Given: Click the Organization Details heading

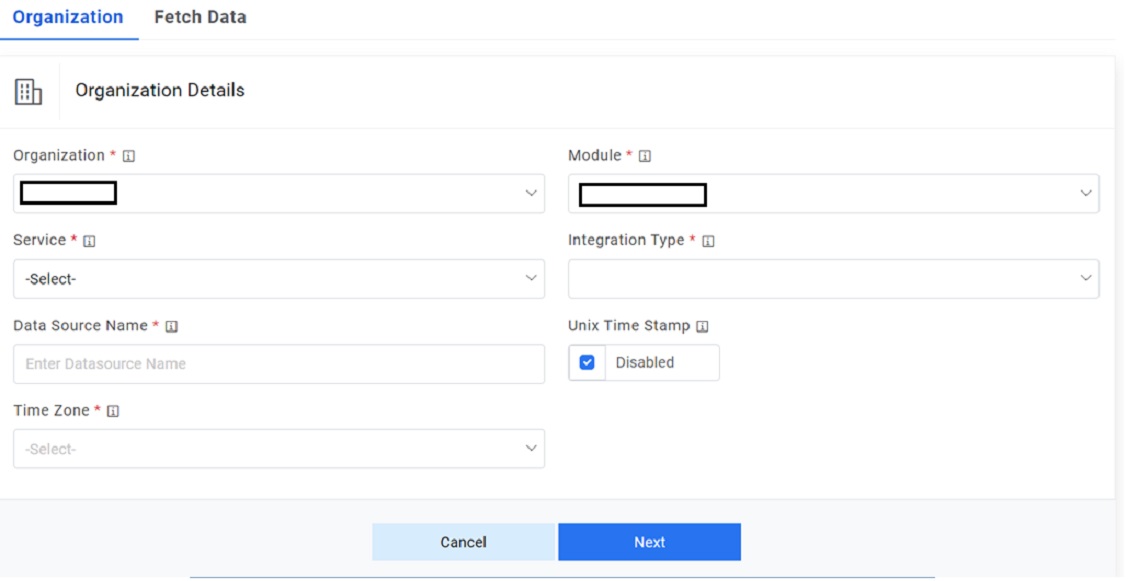Looking at the screenshot, I should point(160,91).
